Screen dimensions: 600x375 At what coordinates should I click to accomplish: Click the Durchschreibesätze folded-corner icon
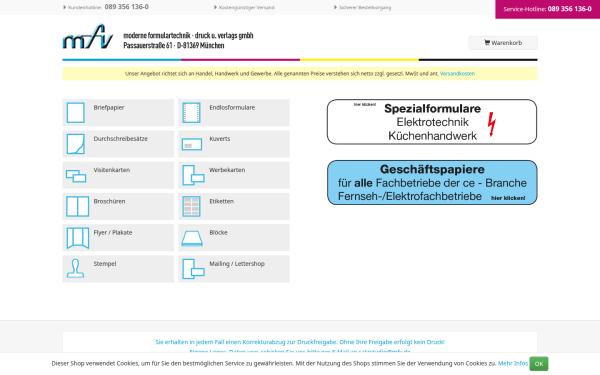(x=76, y=144)
